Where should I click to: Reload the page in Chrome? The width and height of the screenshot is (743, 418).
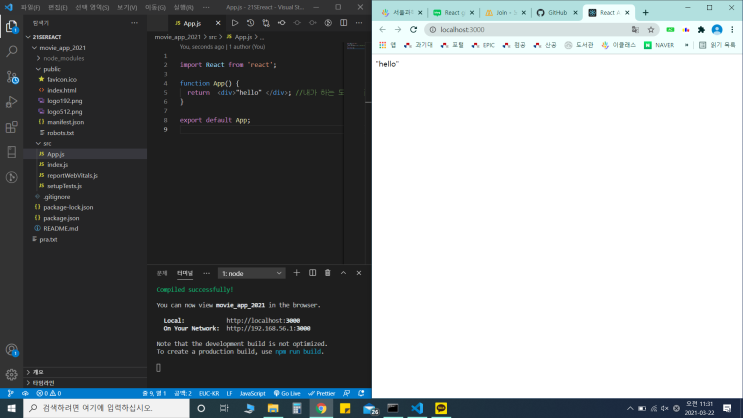tap(413, 29)
